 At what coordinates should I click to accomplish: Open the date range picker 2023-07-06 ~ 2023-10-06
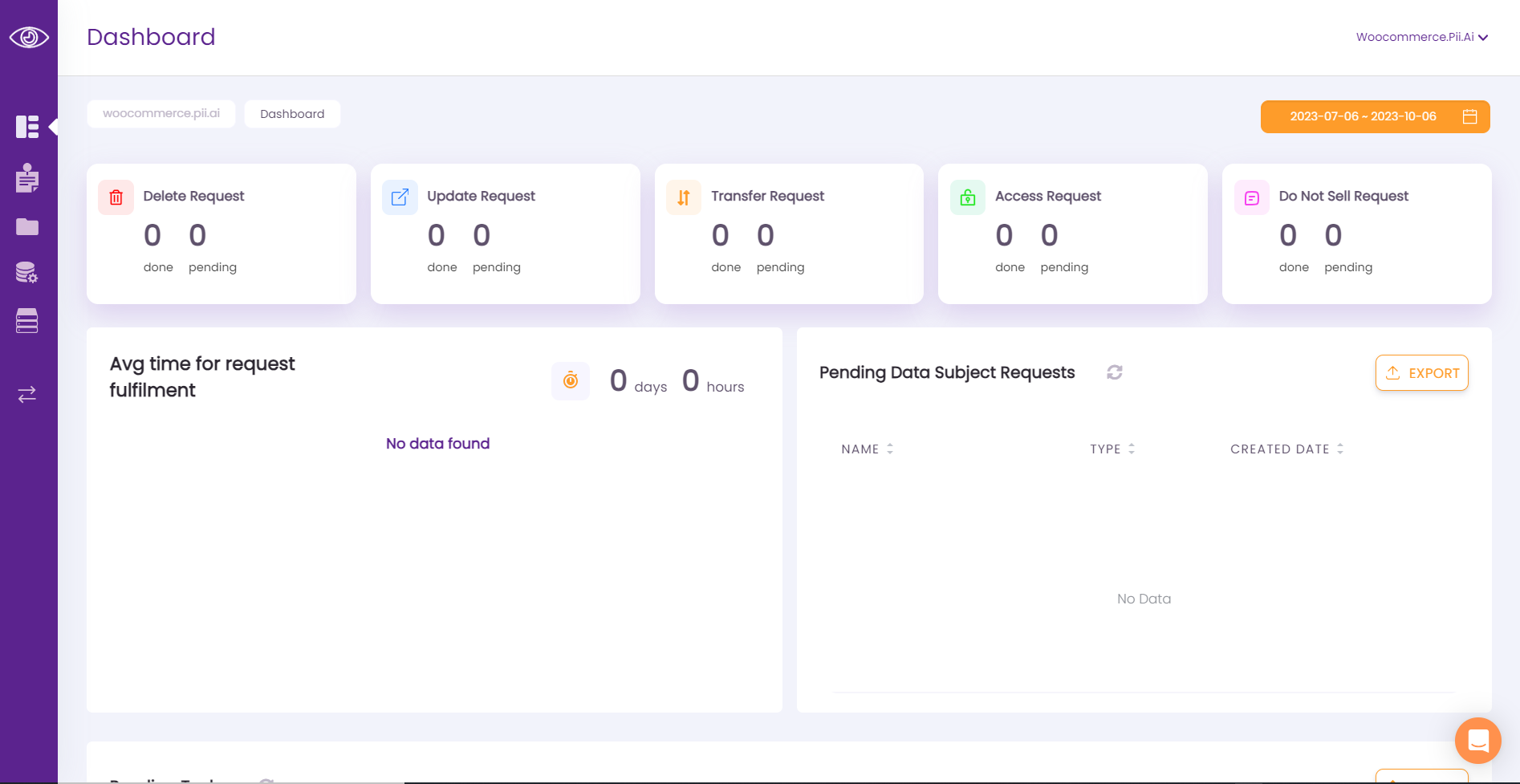pyautogui.click(x=1376, y=116)
